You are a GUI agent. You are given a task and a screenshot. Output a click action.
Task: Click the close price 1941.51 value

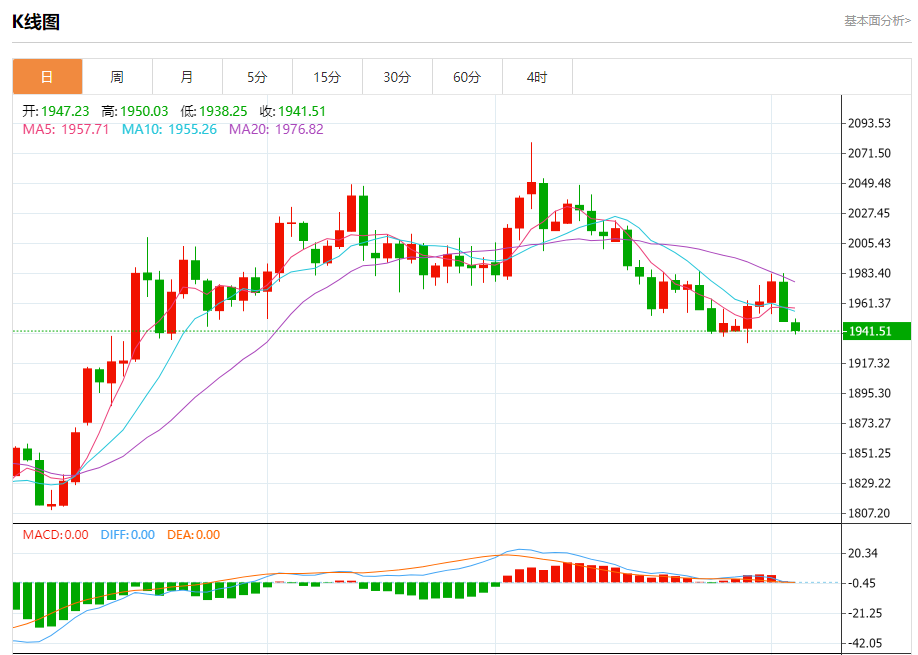point(302,111)
